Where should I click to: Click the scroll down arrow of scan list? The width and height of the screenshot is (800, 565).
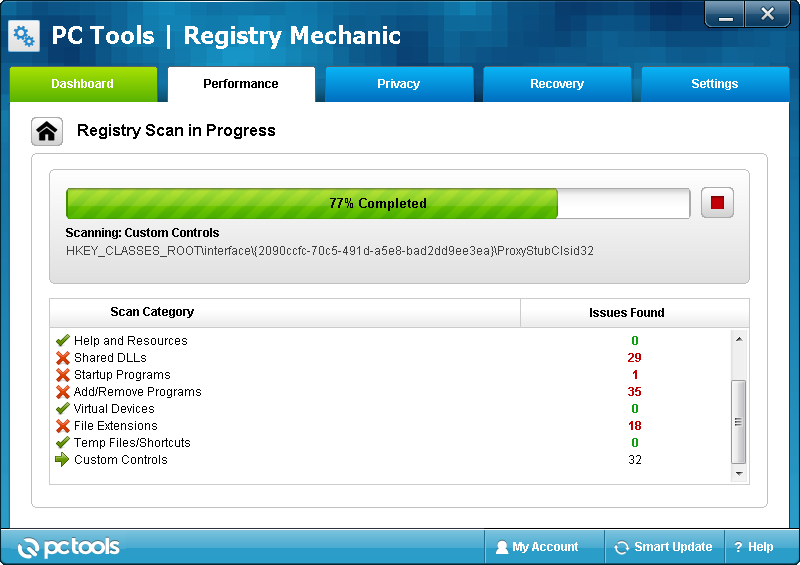[x=739, y=474]
